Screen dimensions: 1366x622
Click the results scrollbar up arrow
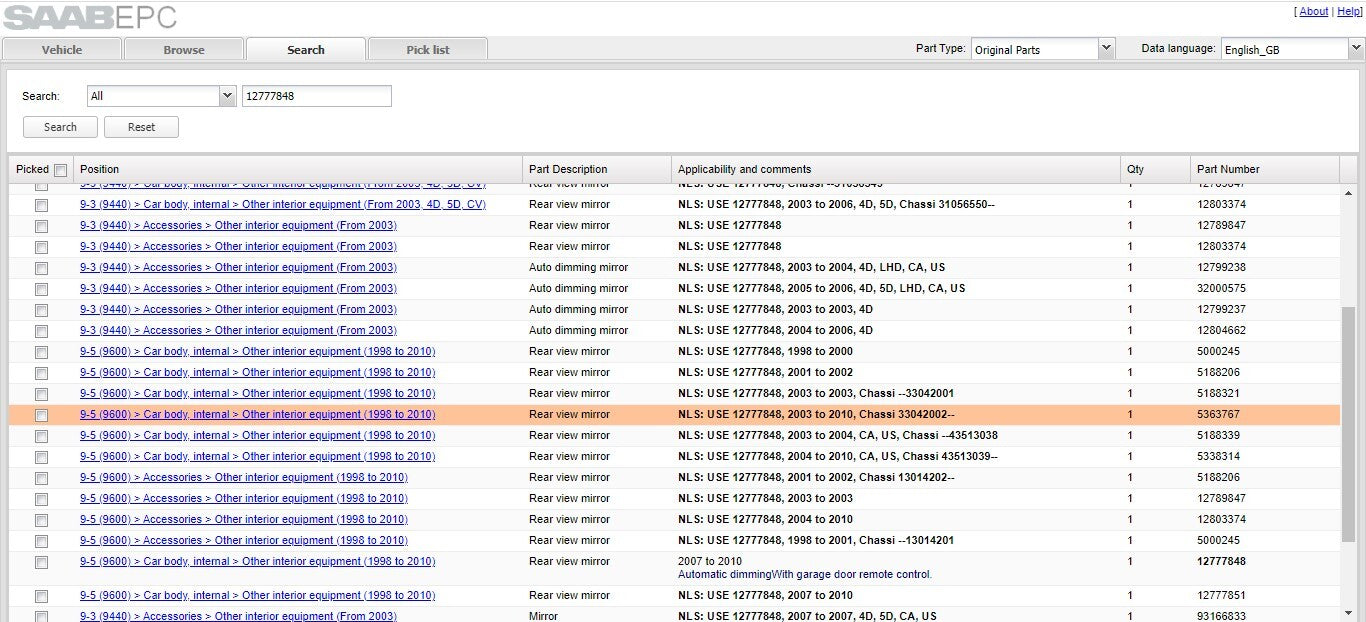(x=1349, y=193)
